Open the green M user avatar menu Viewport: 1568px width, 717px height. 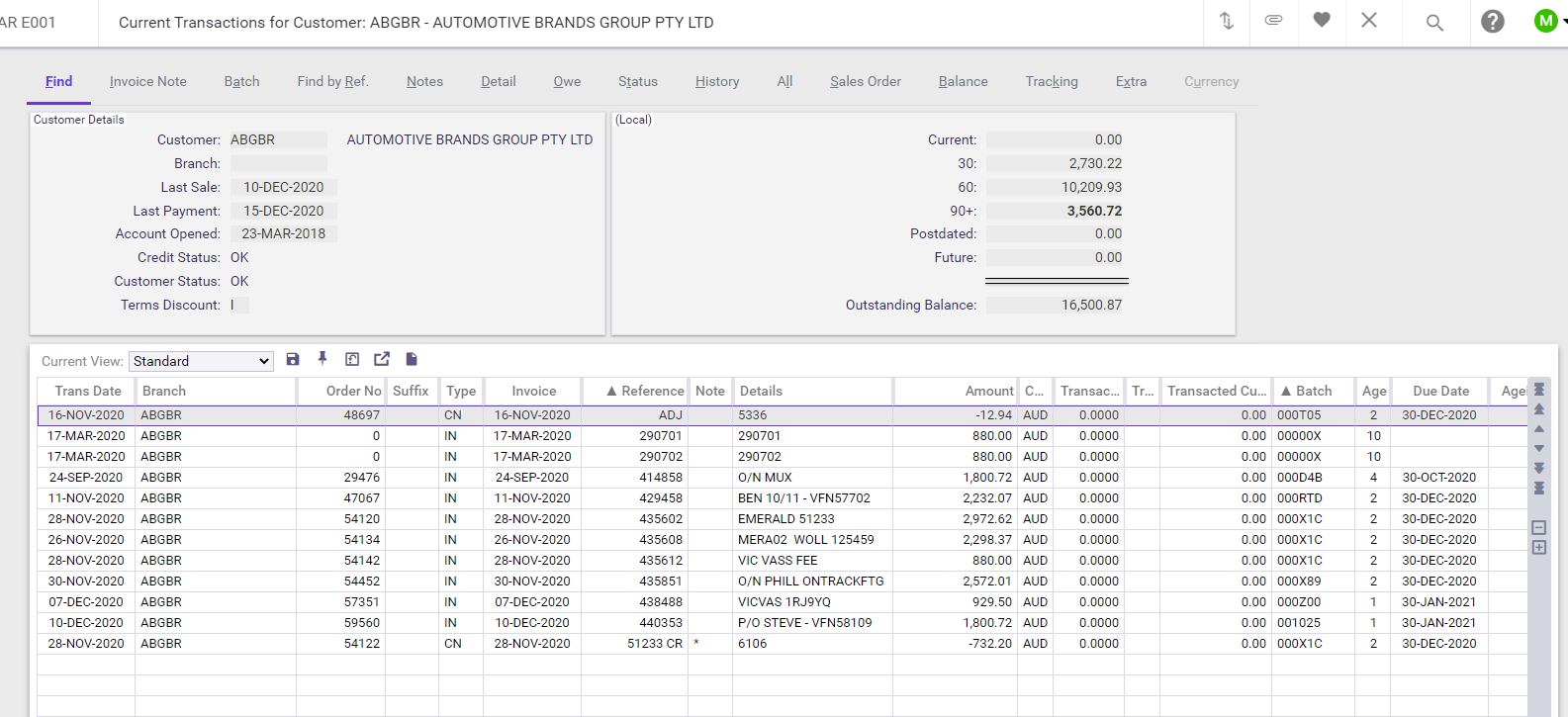tap(1546, 21)
